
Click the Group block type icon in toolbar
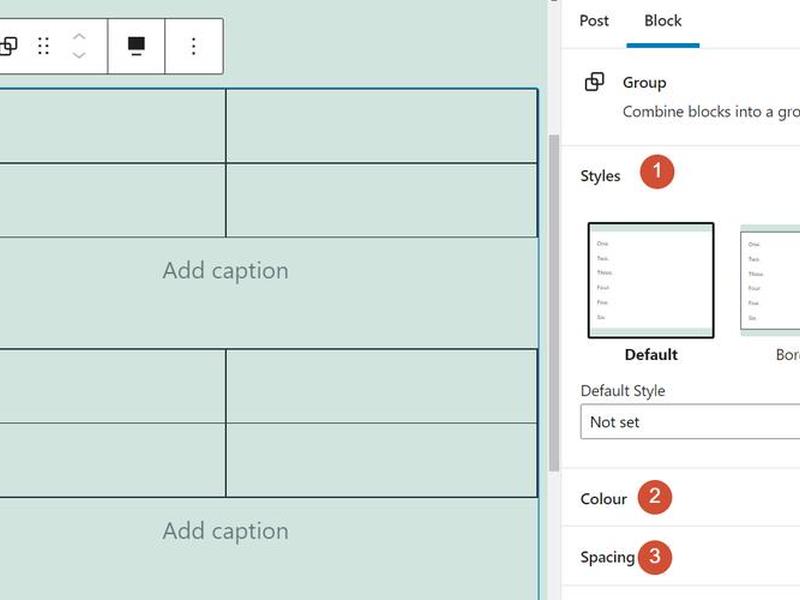pyautogui.click(x=8, y=46)
